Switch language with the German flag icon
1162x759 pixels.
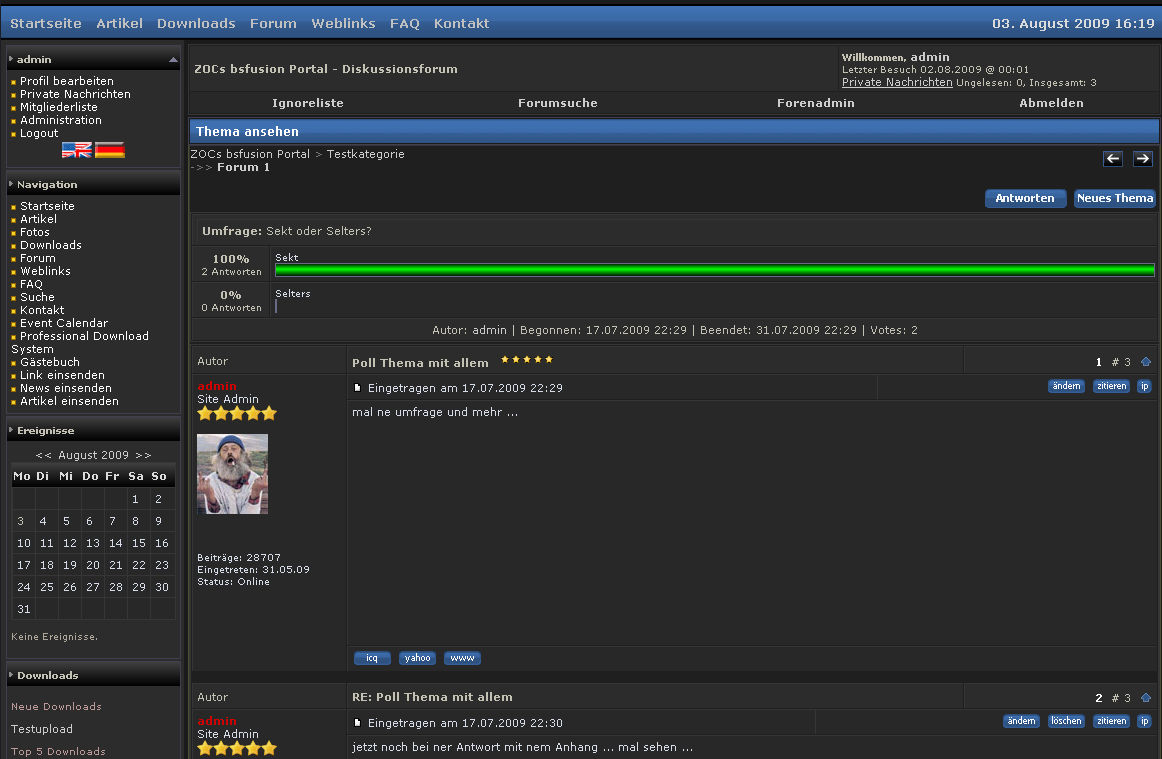(x=110, y=150)
